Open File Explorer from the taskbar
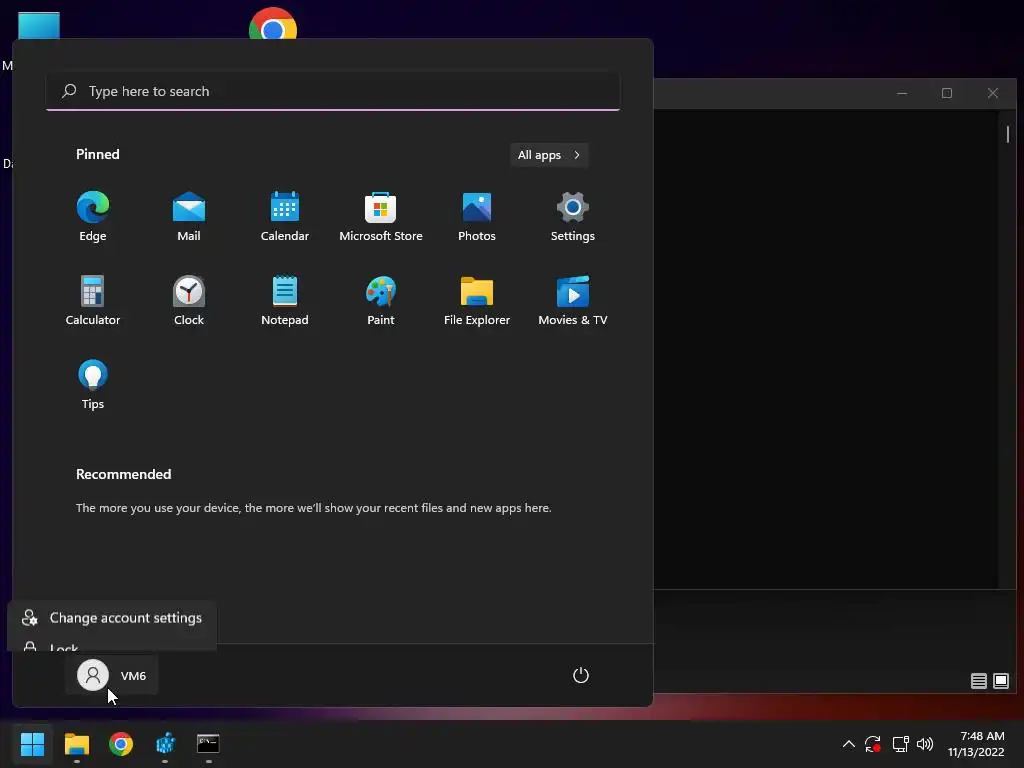The image size is (1024, 768). [x=76, y=744]
